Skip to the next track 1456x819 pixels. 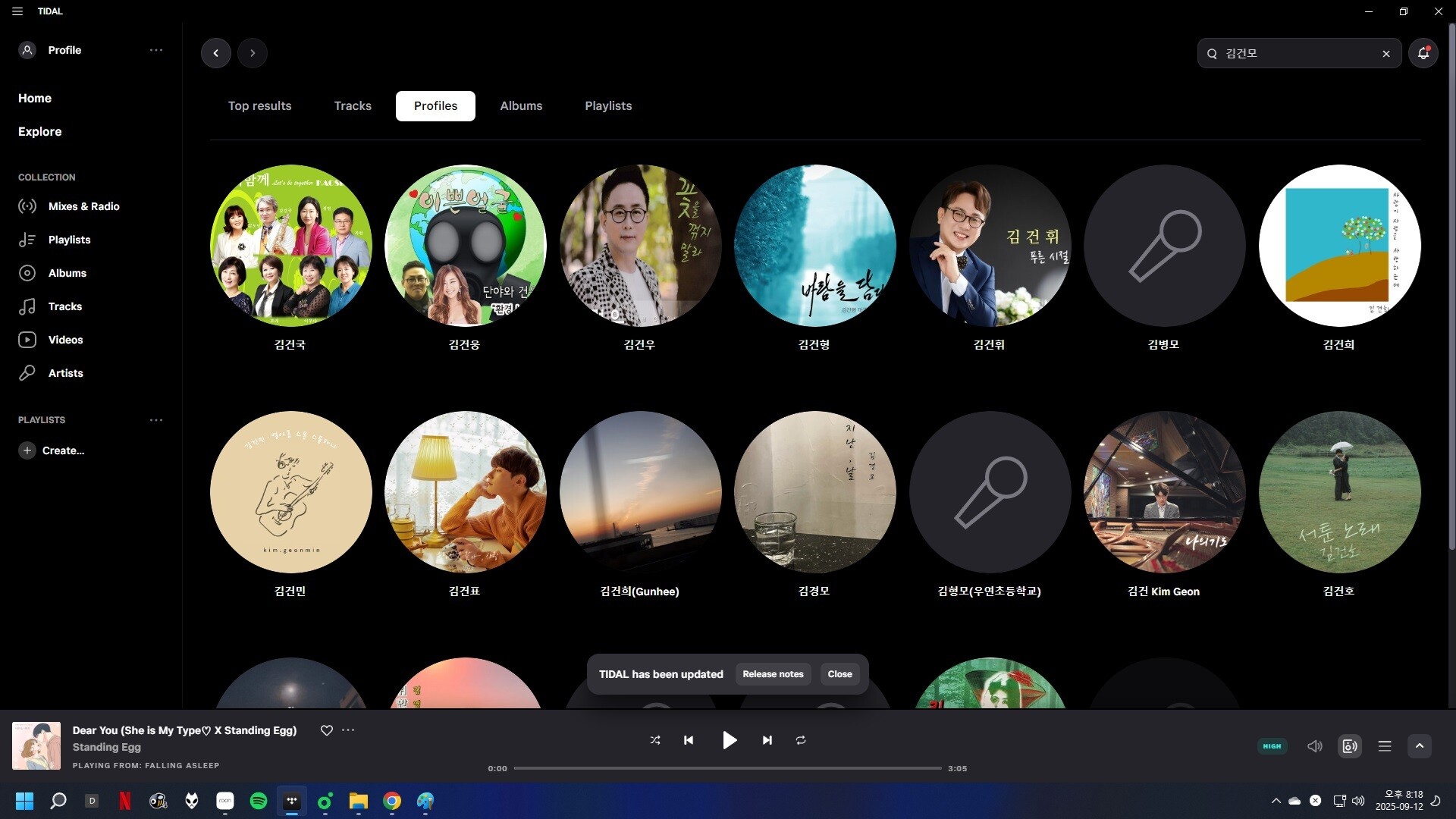click(767, 740)
